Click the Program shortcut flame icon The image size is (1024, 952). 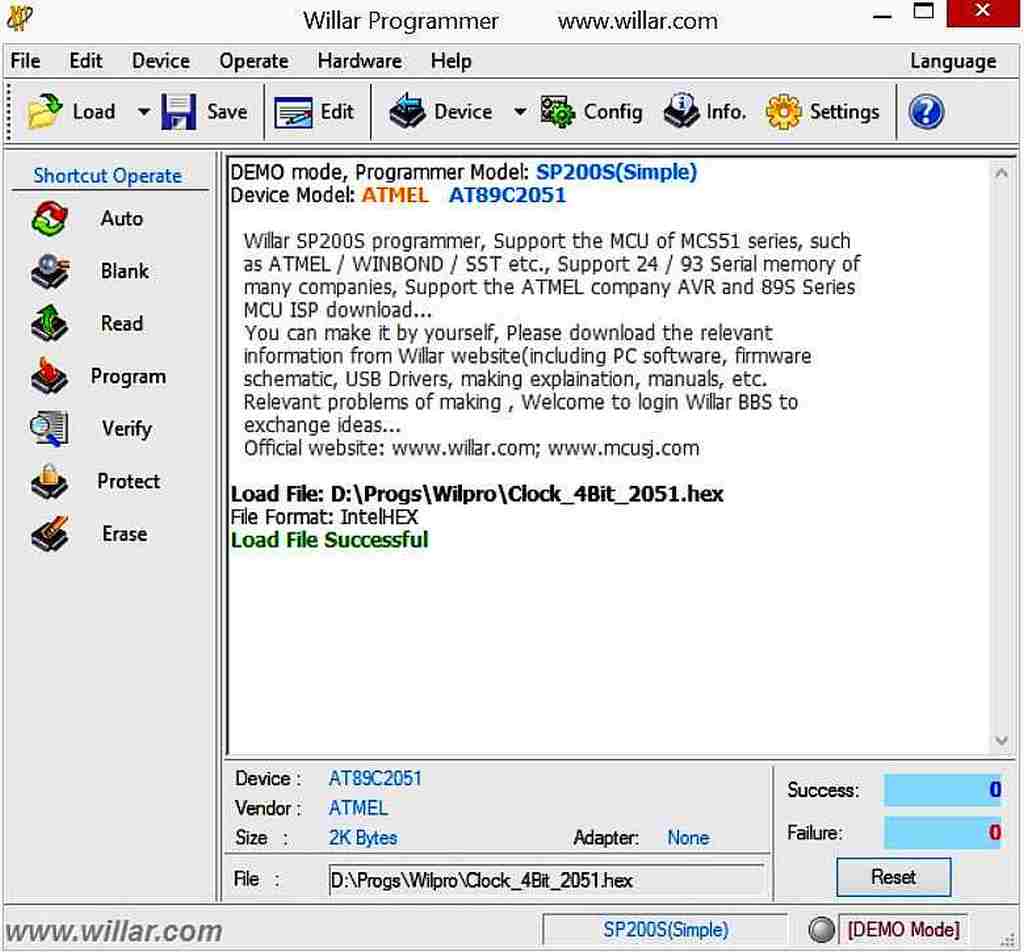(x=49, y=376)
